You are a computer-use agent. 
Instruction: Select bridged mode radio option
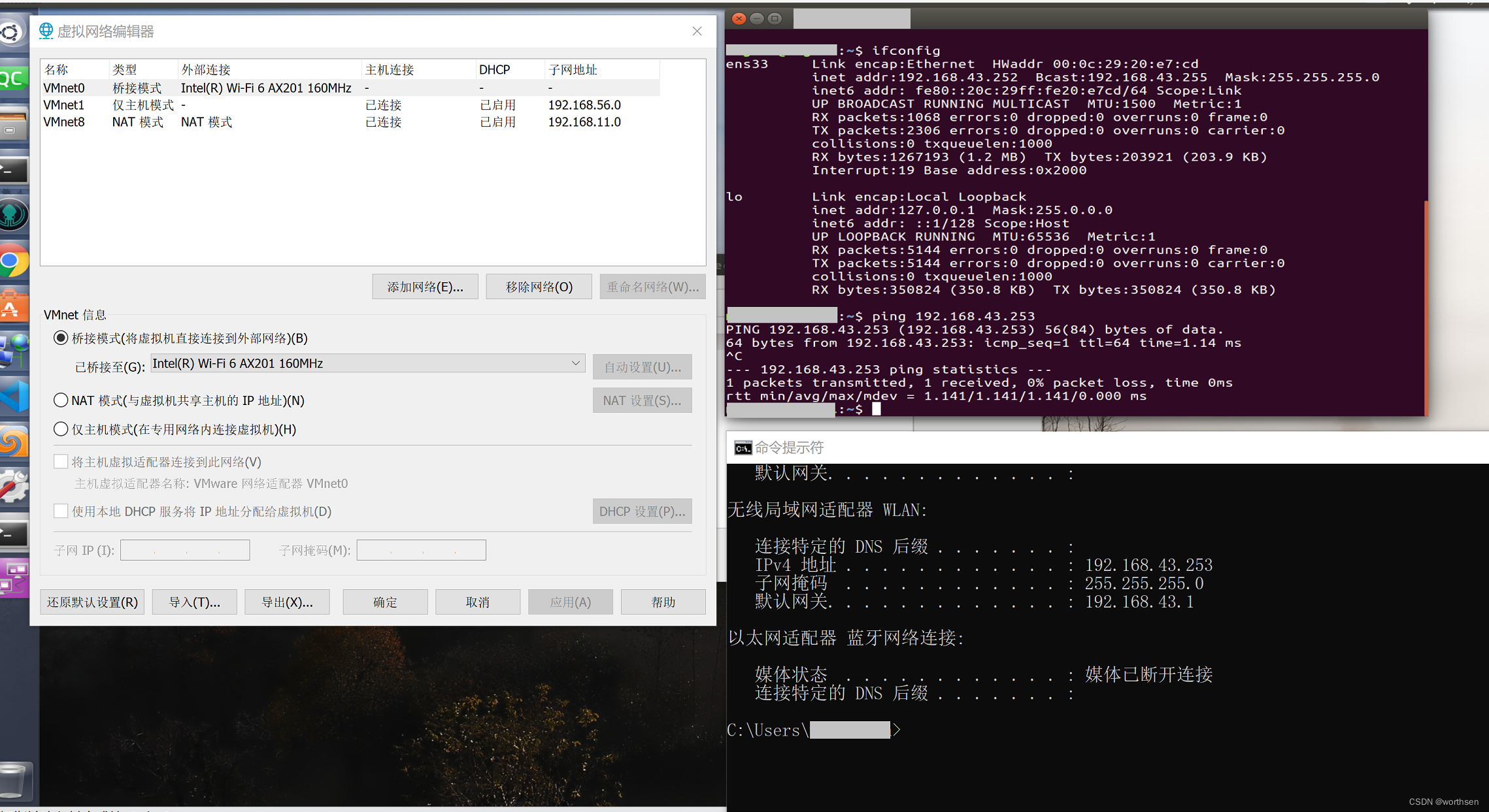(61, 338)
